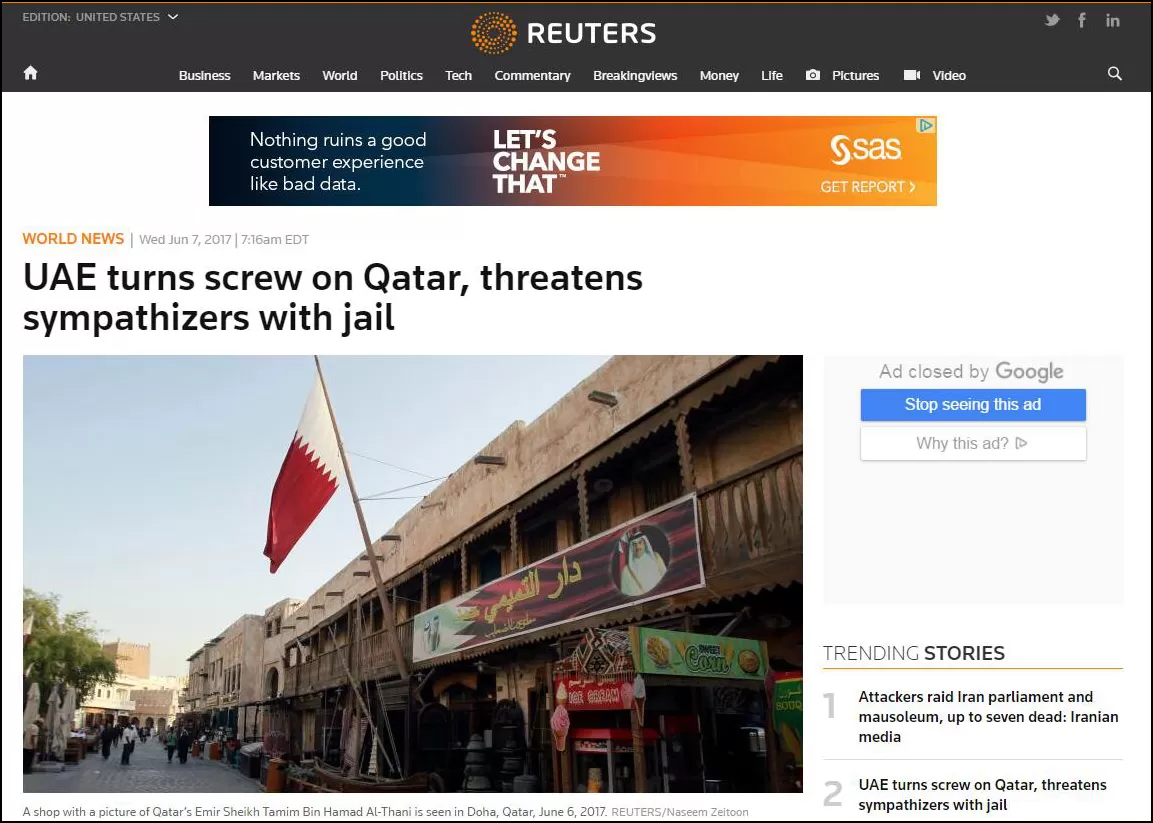1153x823 pixels.
Task: Open the search magnifier icon
Action: [1115, 74]
